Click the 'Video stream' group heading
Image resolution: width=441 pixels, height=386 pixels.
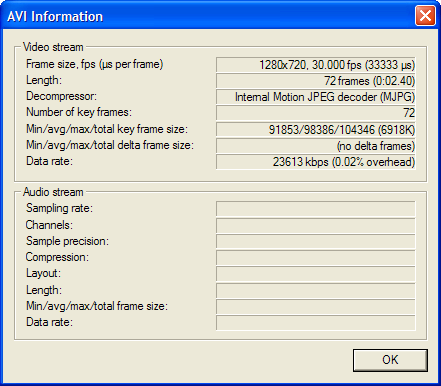point(53,47)
